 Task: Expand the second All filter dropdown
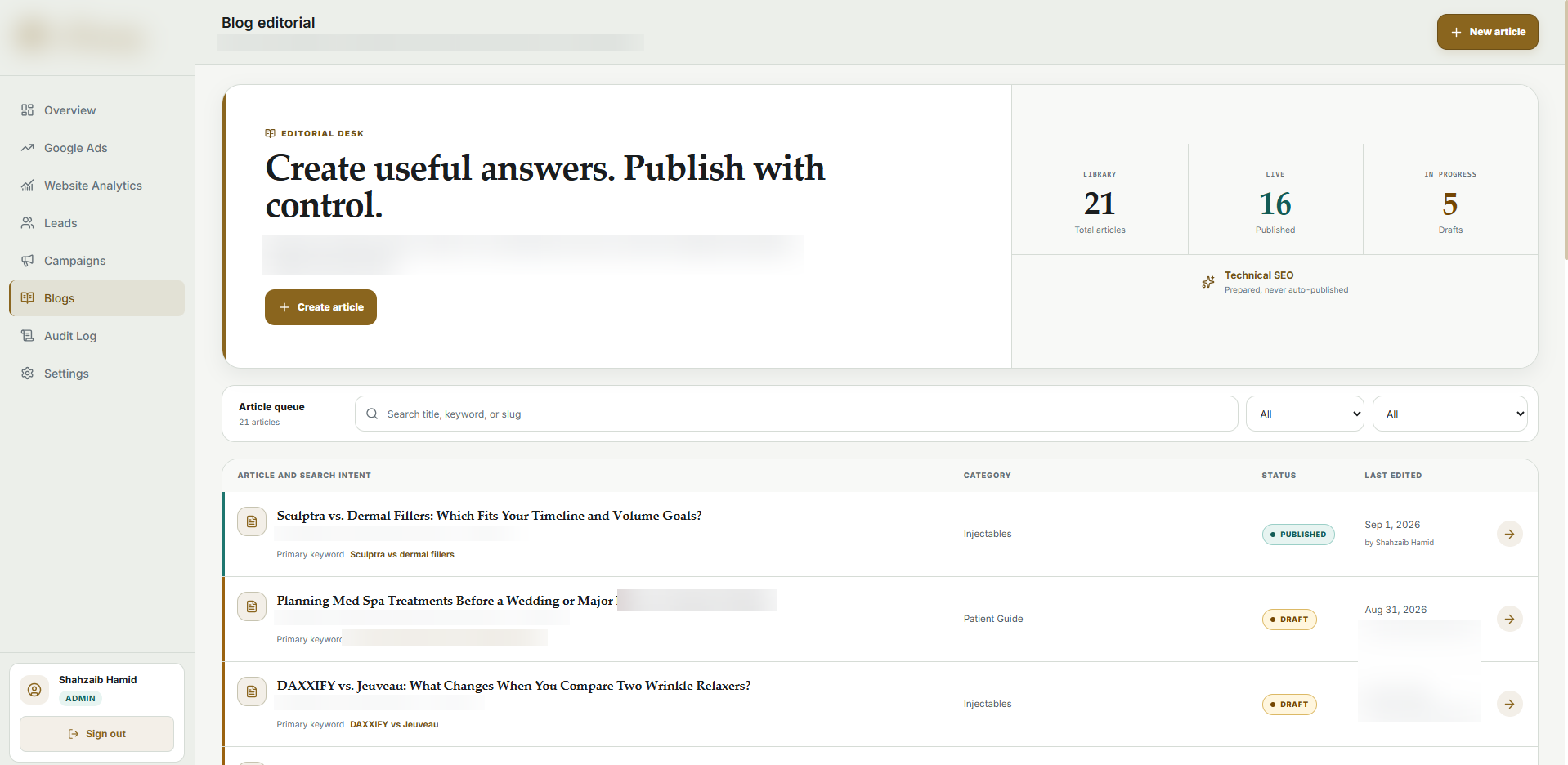coord(1449,414)
